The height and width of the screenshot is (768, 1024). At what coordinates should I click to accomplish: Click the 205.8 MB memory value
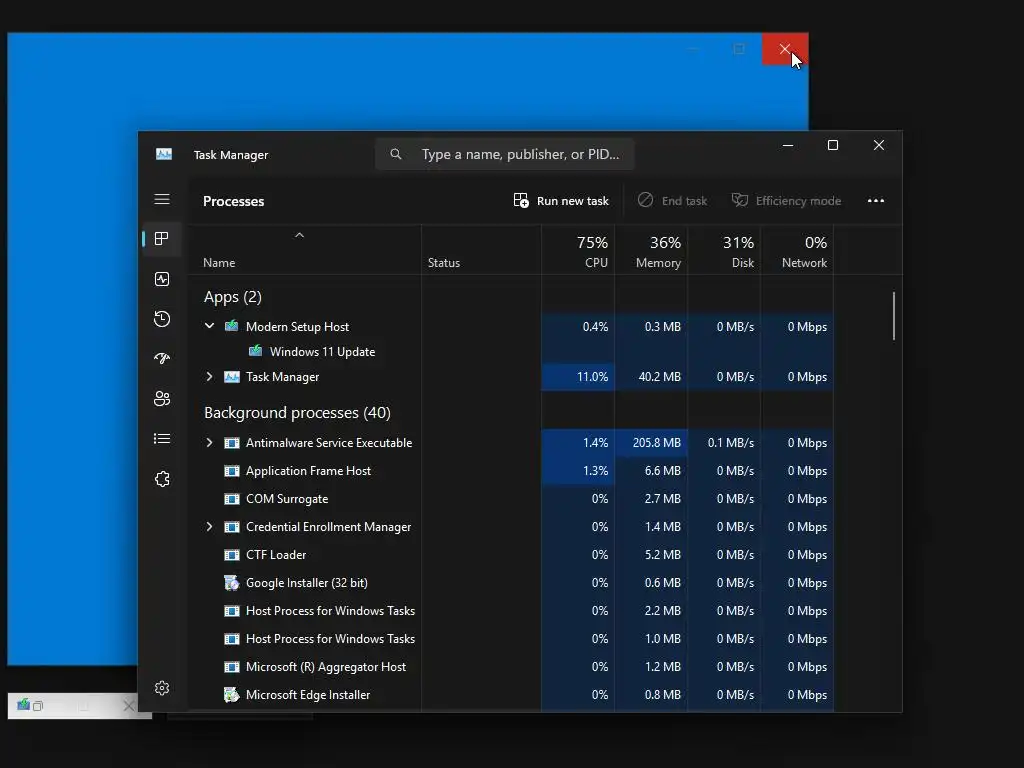pos(656,443)
